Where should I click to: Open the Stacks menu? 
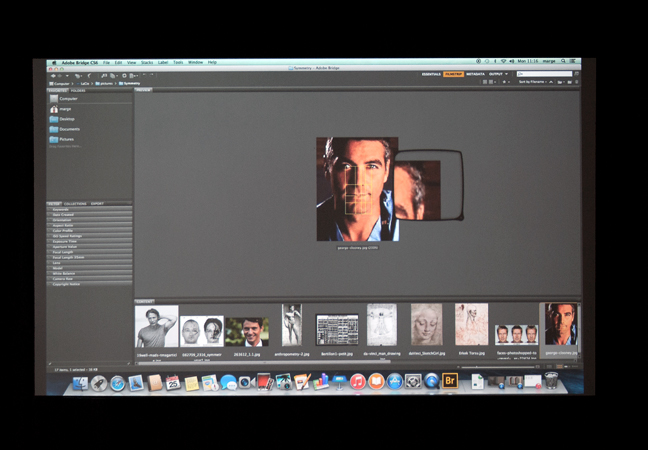point(146,62)
